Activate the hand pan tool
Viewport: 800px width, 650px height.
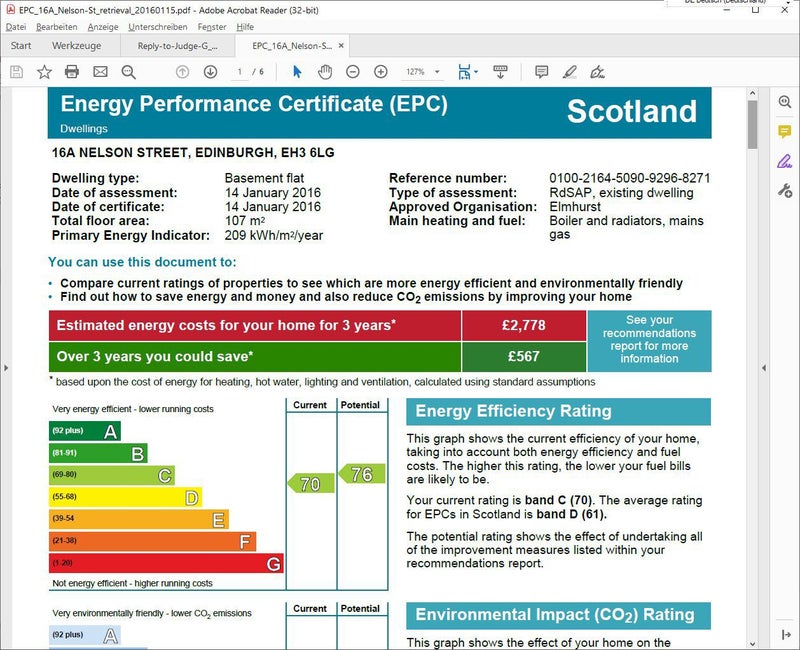(x=325, y=72)
